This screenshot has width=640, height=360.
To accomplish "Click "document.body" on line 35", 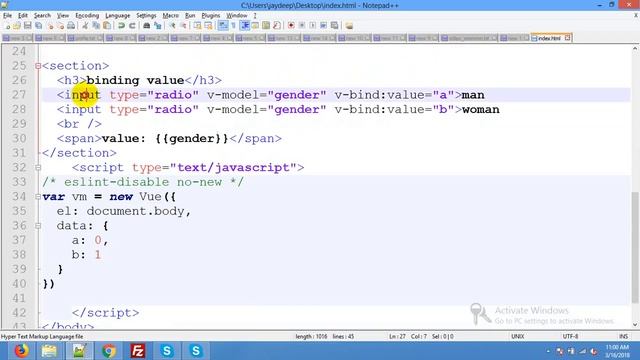I will (x=135, y=211).
